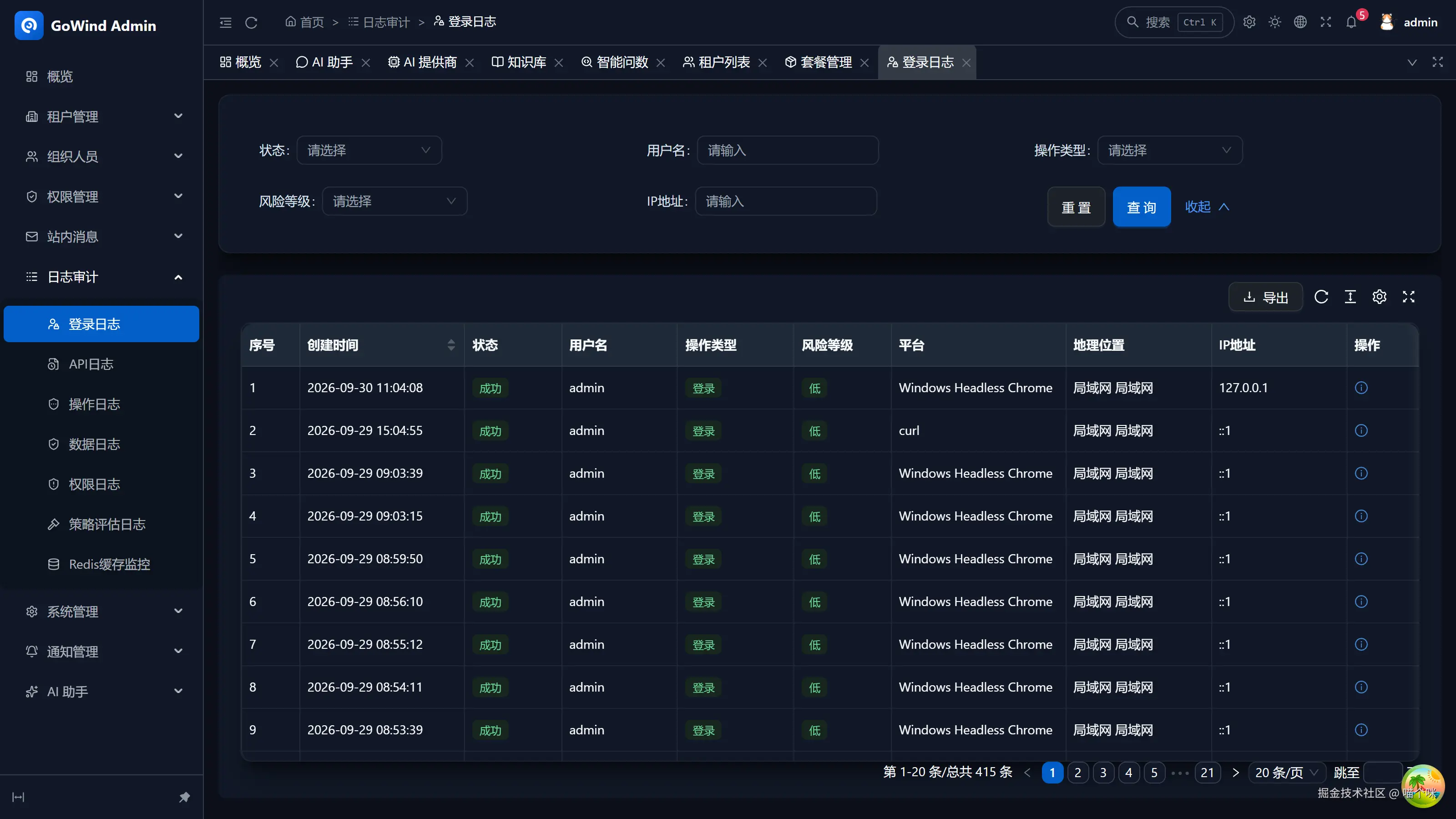Click the 导出 export button

coord(1265,297)
